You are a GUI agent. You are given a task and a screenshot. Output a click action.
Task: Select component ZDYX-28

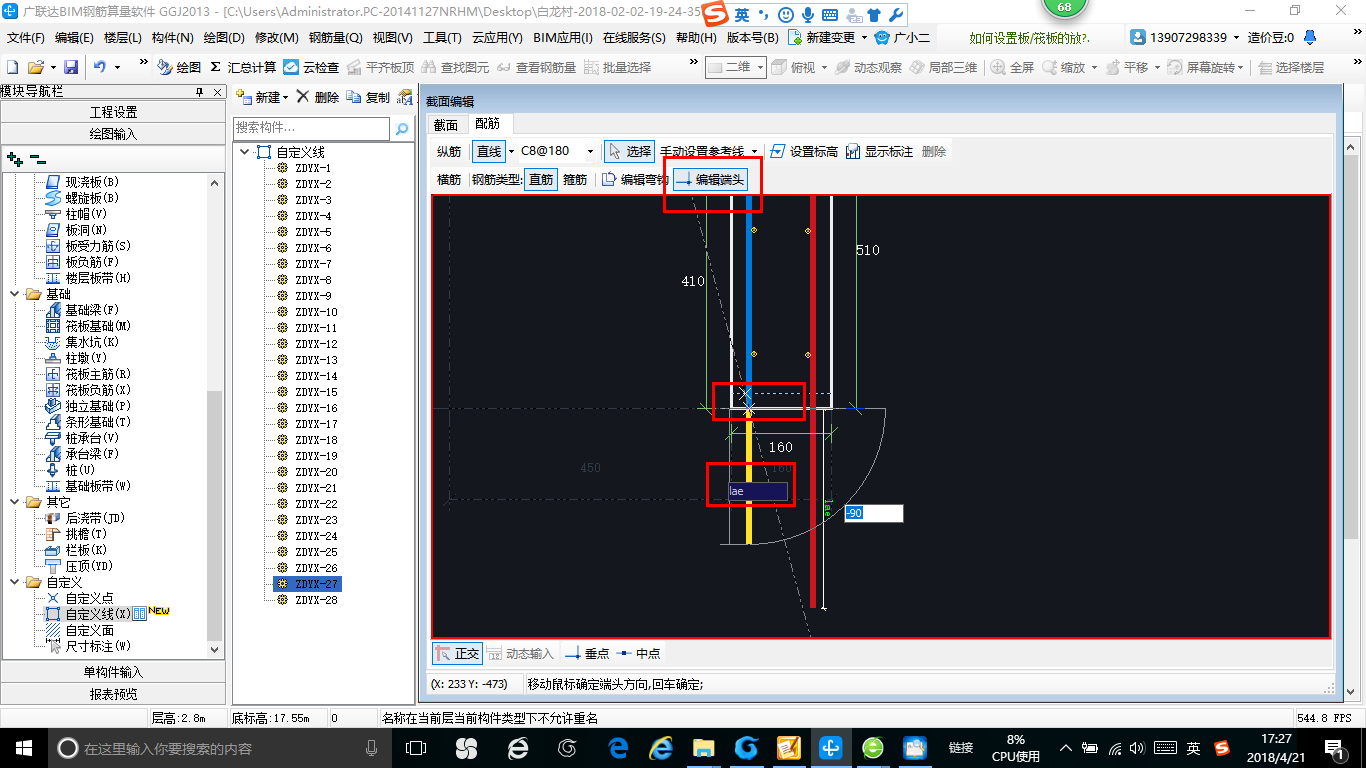point(308,600)
